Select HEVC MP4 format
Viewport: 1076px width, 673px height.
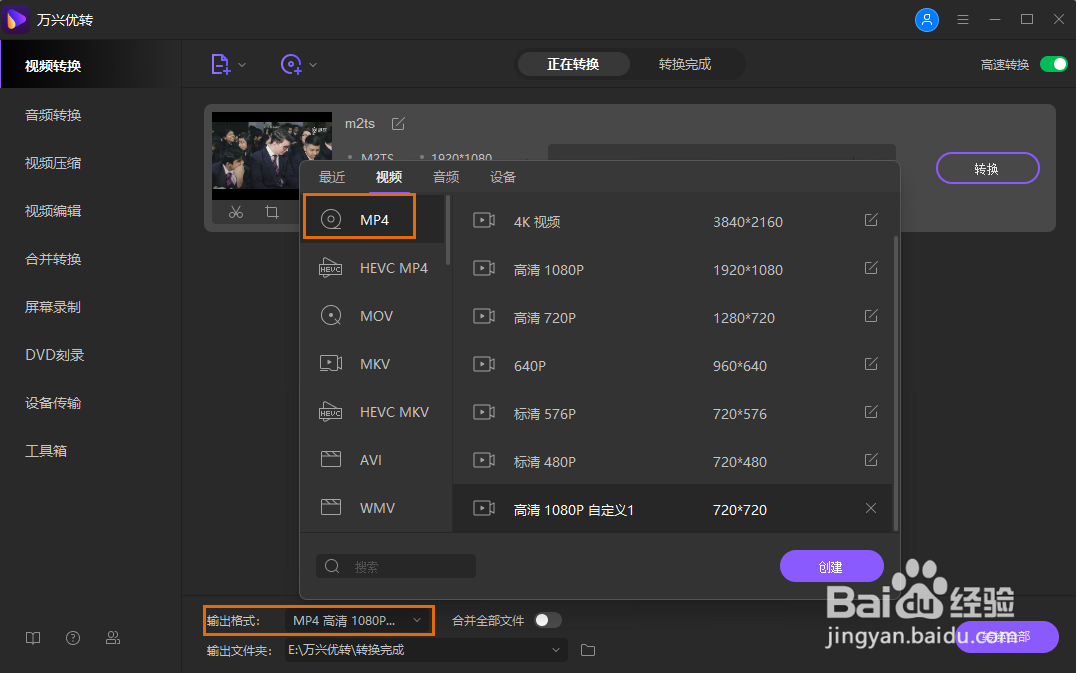(x=375, y=268)
